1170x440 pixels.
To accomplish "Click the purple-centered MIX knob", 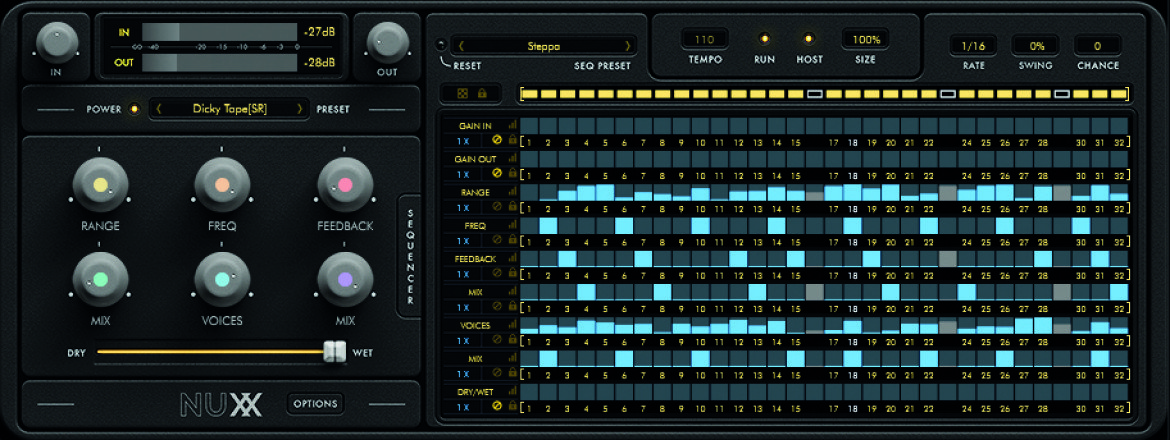I will click(x=344, y=280).
